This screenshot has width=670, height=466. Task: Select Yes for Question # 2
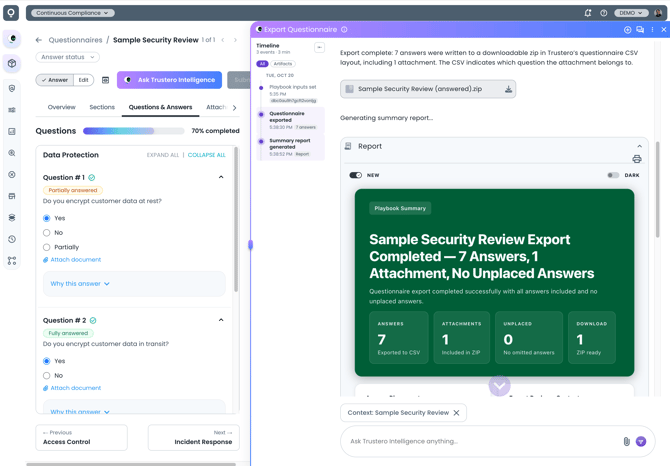[x=47, y=361]
